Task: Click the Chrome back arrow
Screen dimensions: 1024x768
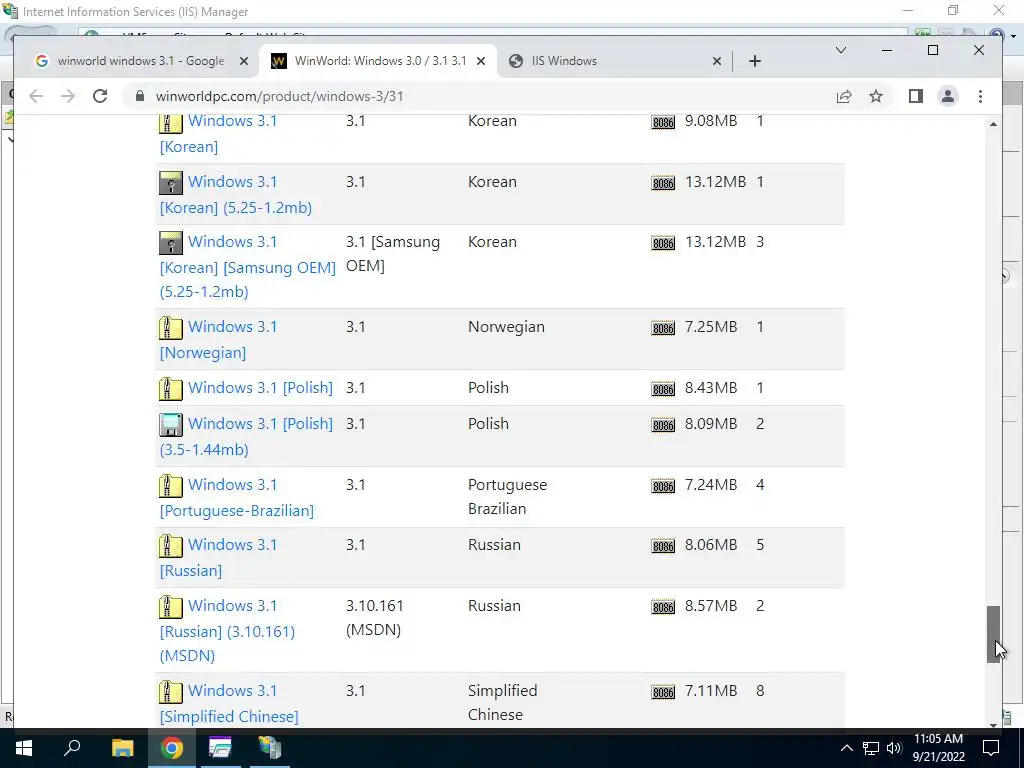Action: pos(36,97)
